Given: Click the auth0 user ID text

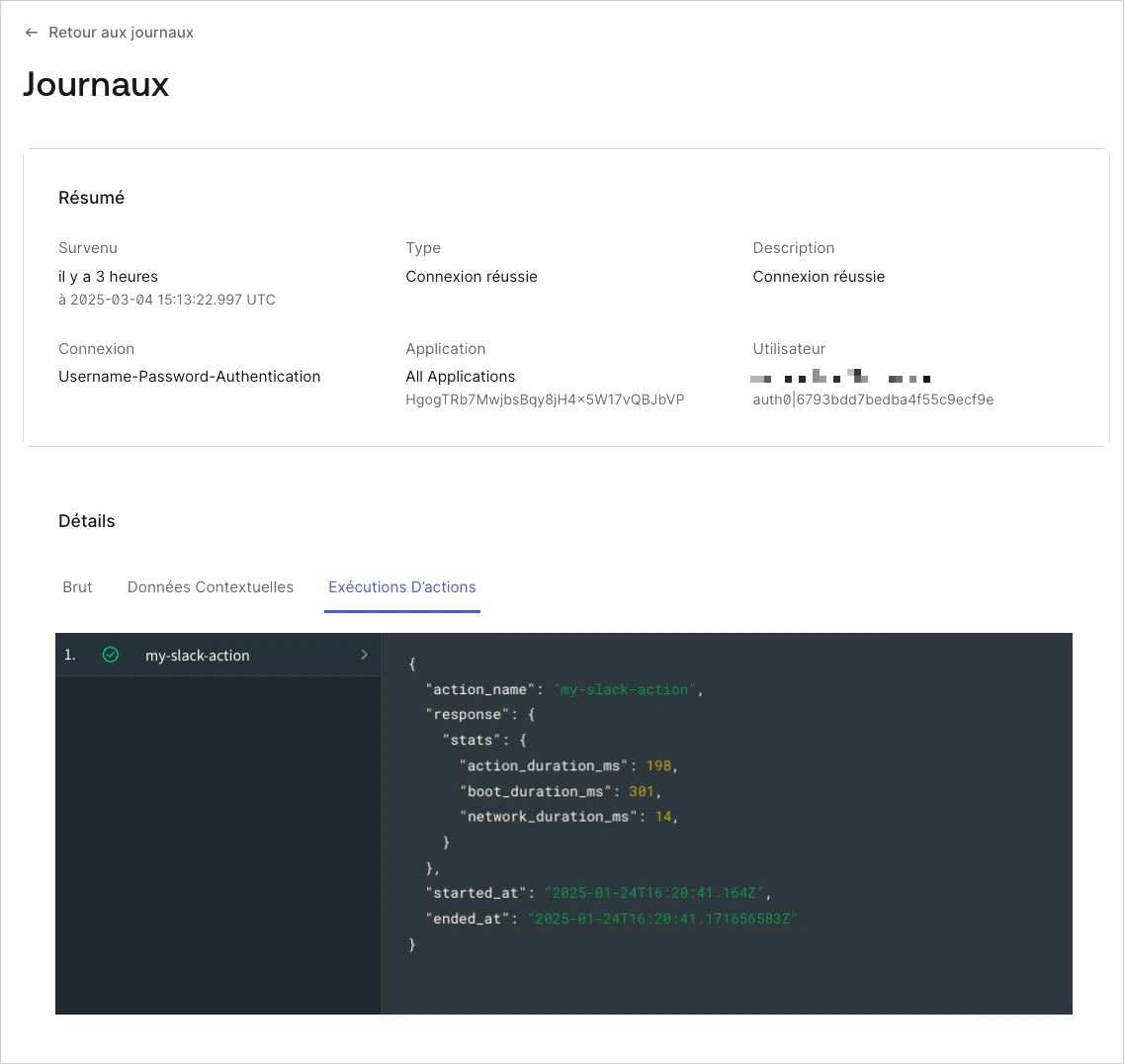Looking at the screenshot, I should 873,399.
